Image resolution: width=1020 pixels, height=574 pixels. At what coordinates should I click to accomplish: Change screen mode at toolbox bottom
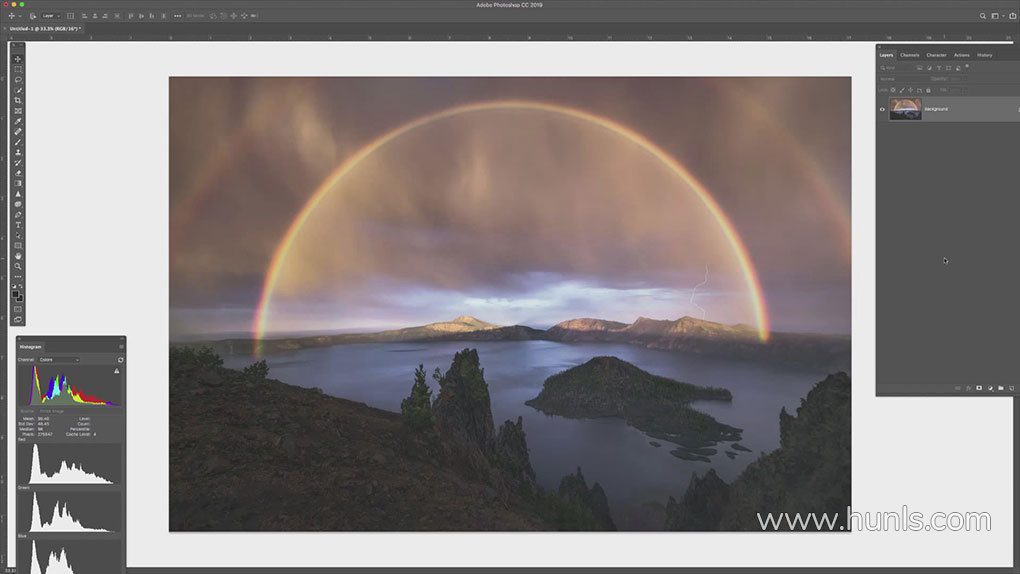point(18,320)
